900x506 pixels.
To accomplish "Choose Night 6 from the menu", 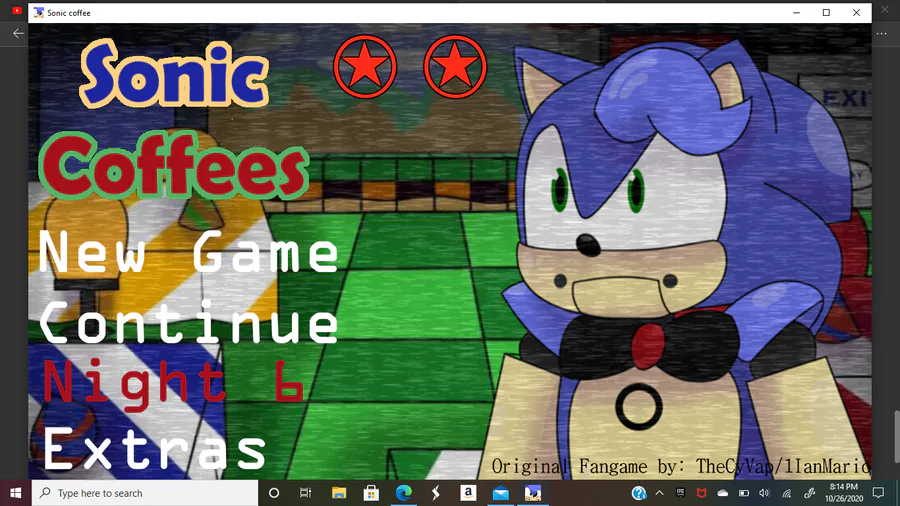I will click(x=173, y=383).
